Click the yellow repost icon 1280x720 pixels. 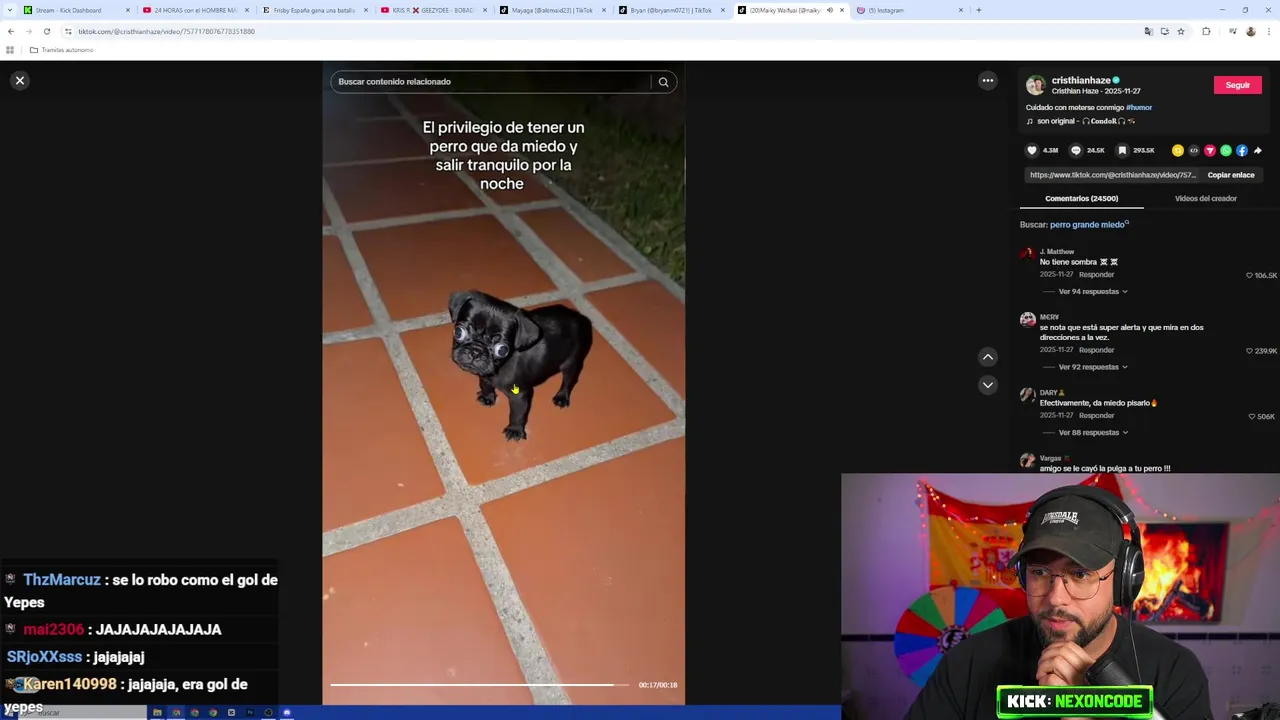[1178, 151]
